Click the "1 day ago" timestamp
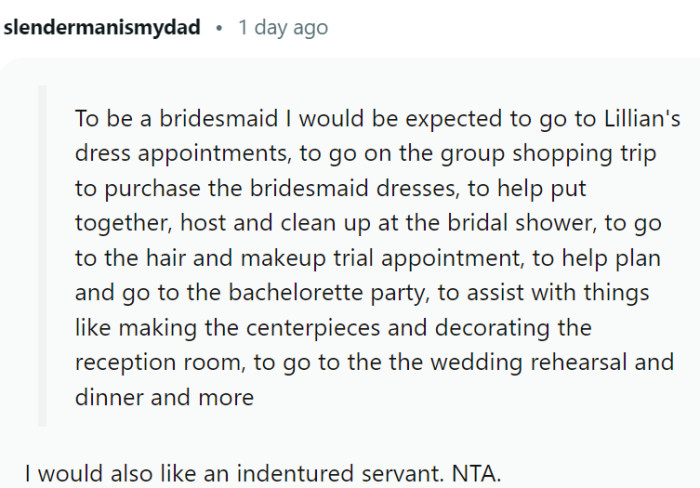 point(283,27)
